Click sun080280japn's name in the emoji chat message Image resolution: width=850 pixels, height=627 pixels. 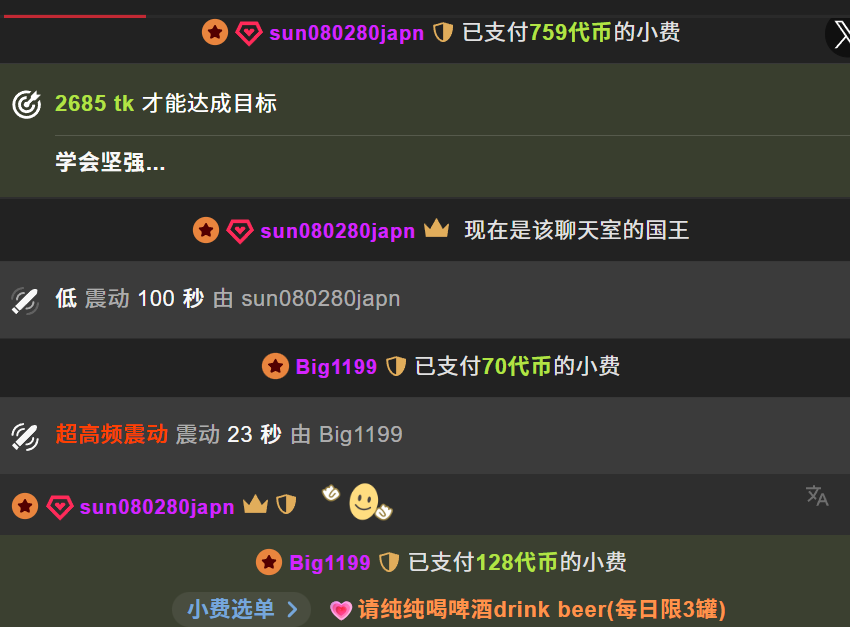pos(157,507)
